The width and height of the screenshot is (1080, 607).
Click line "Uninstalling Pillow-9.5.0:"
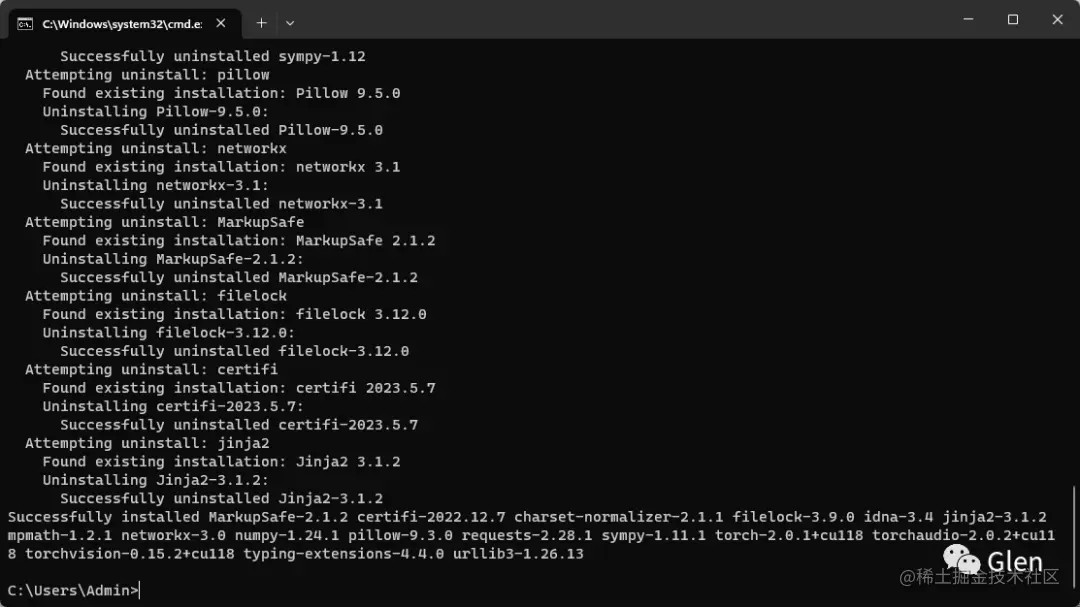pos(156,112)
